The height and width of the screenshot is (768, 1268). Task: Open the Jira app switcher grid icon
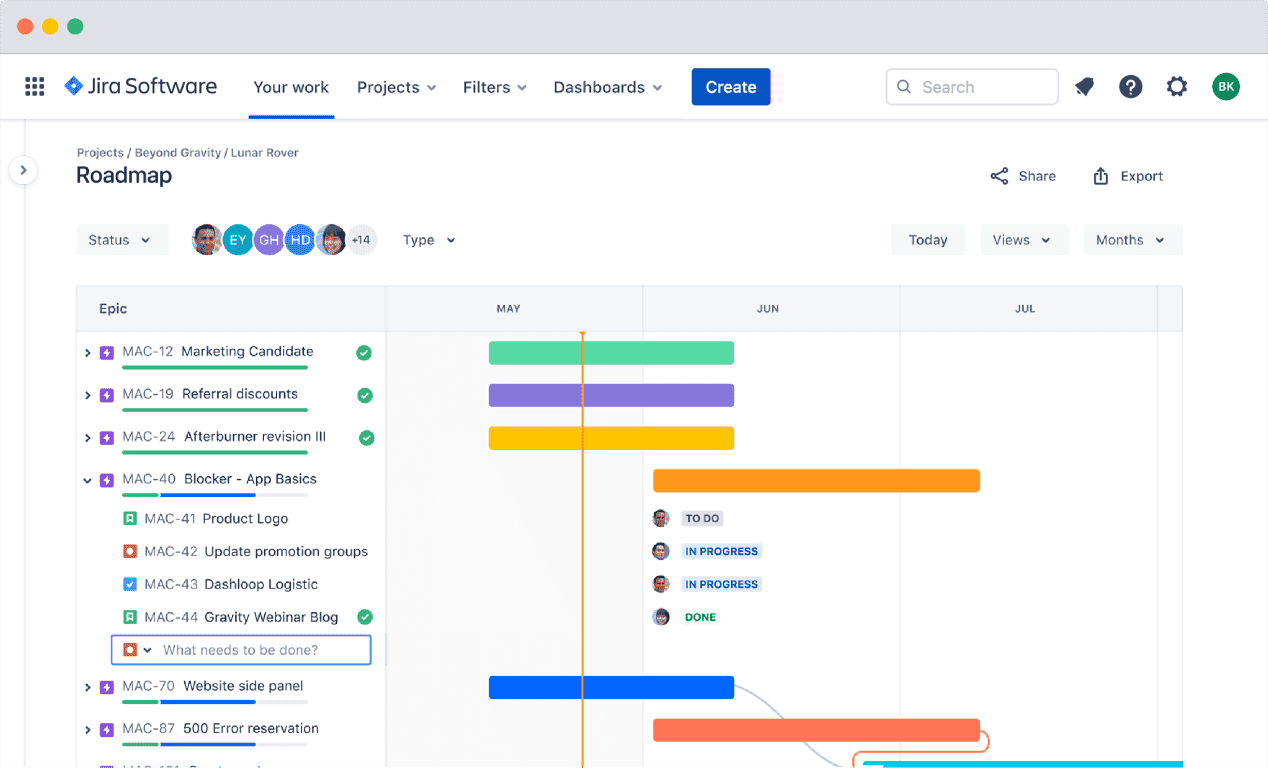click(x=34, y=86)
